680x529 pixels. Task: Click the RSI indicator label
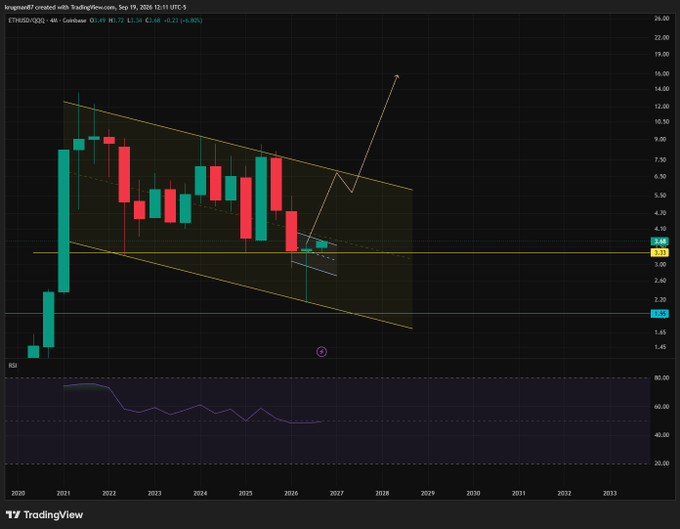click(x=13, y=366)
